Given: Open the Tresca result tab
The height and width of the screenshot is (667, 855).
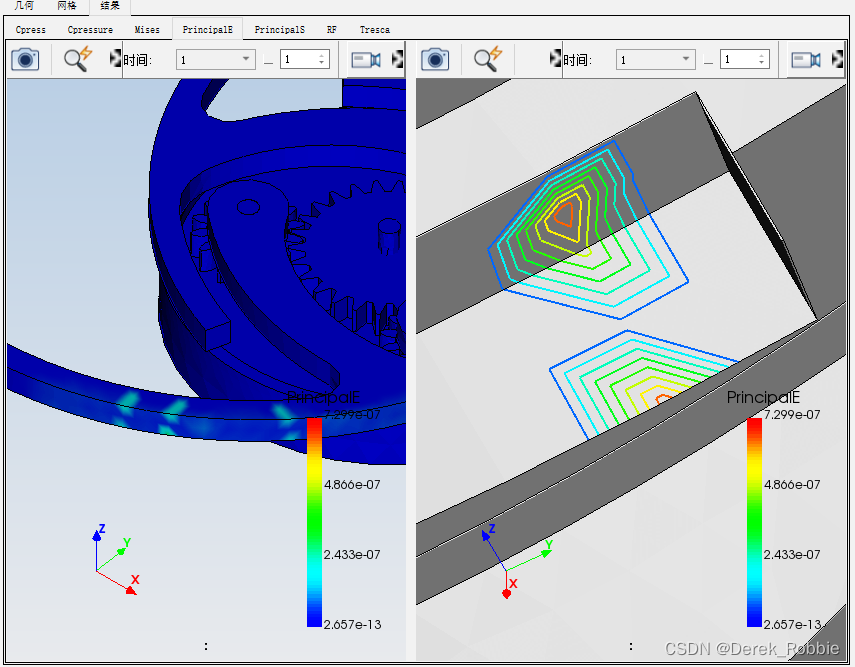Looking at the screenshot, I should tap(375, 29).
